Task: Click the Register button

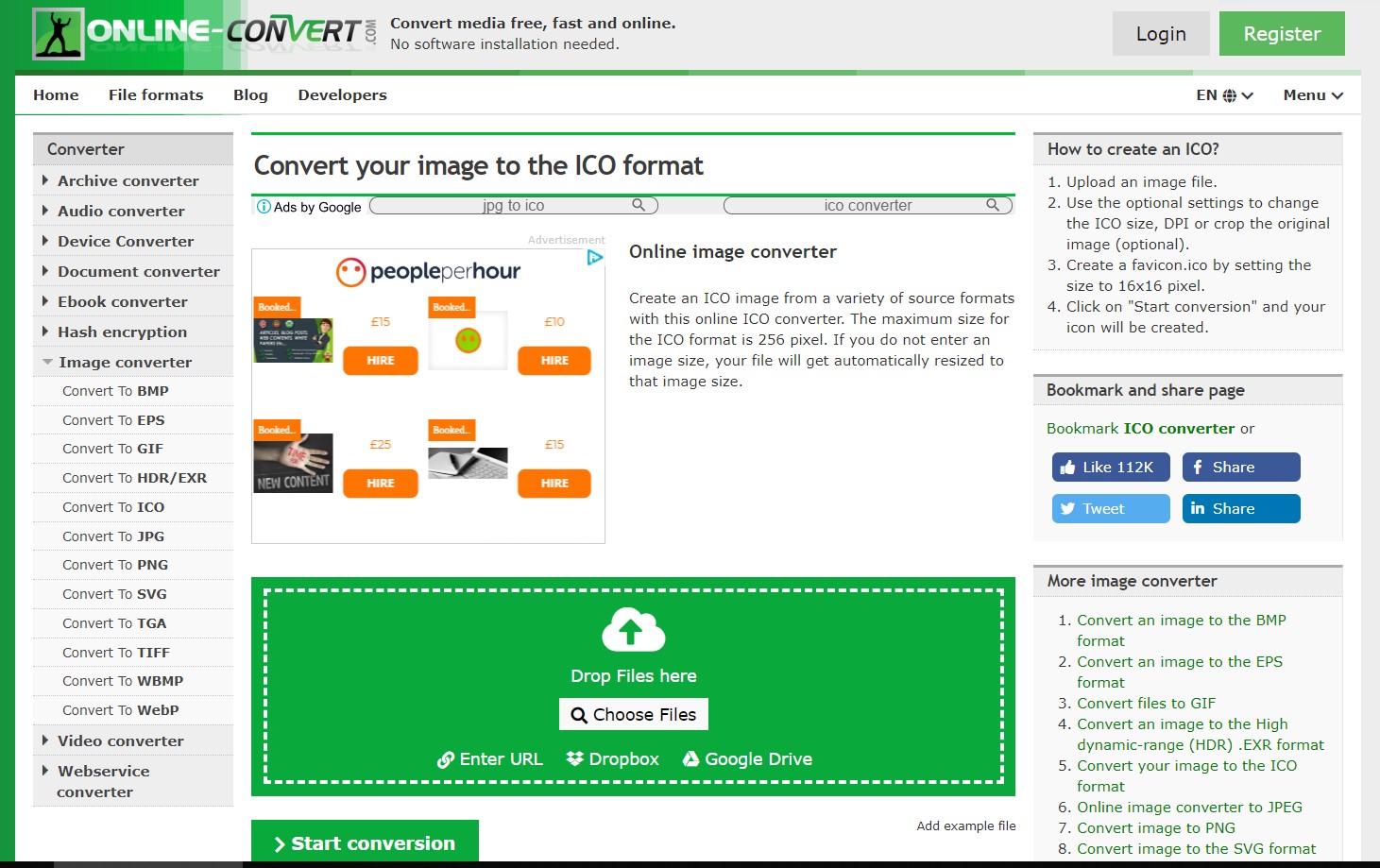Action: (x=1282, y=34)
